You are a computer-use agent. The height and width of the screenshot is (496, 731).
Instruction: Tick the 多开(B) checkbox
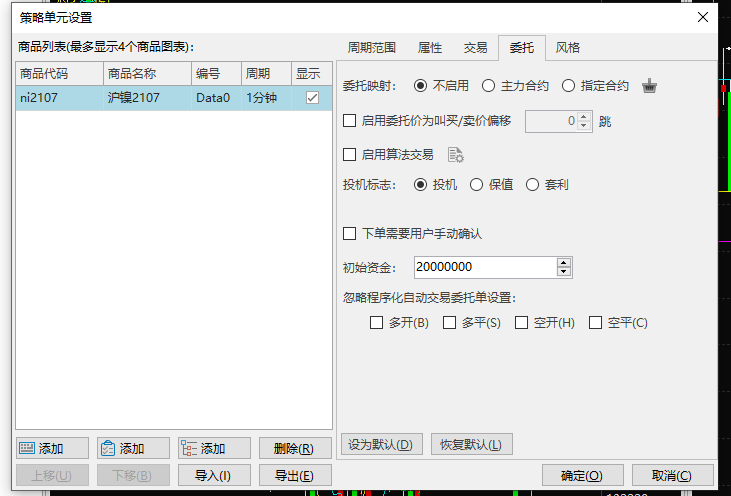click(x=376, y=323)
